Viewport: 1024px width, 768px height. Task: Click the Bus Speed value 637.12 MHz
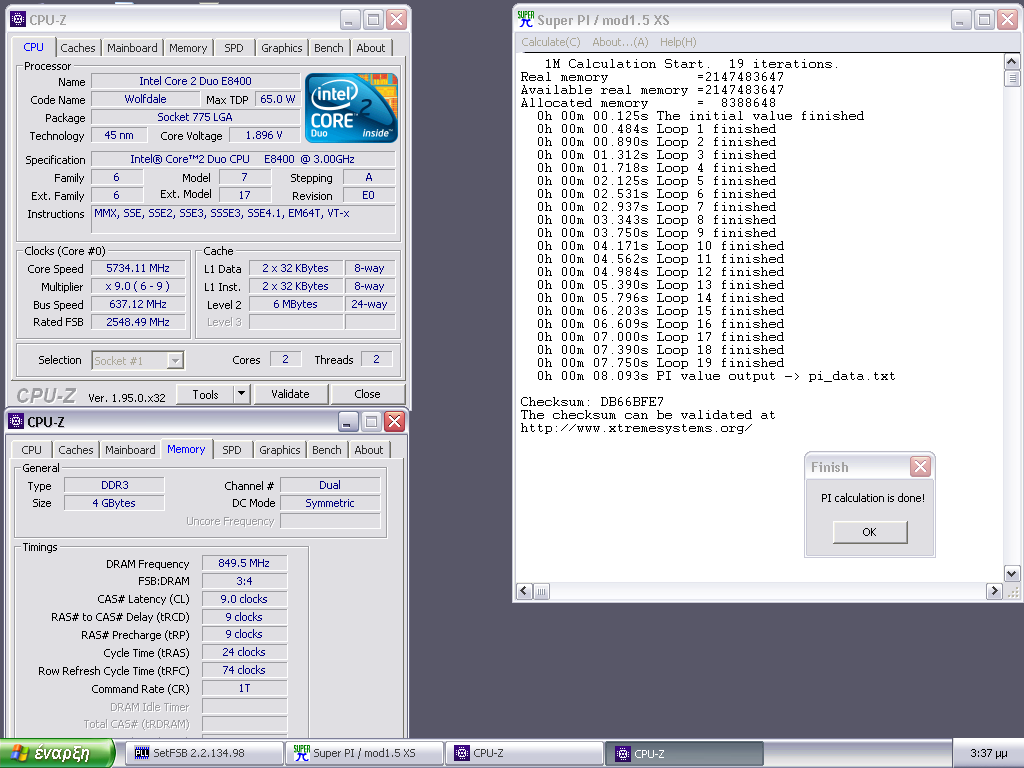tap(138, 304)
